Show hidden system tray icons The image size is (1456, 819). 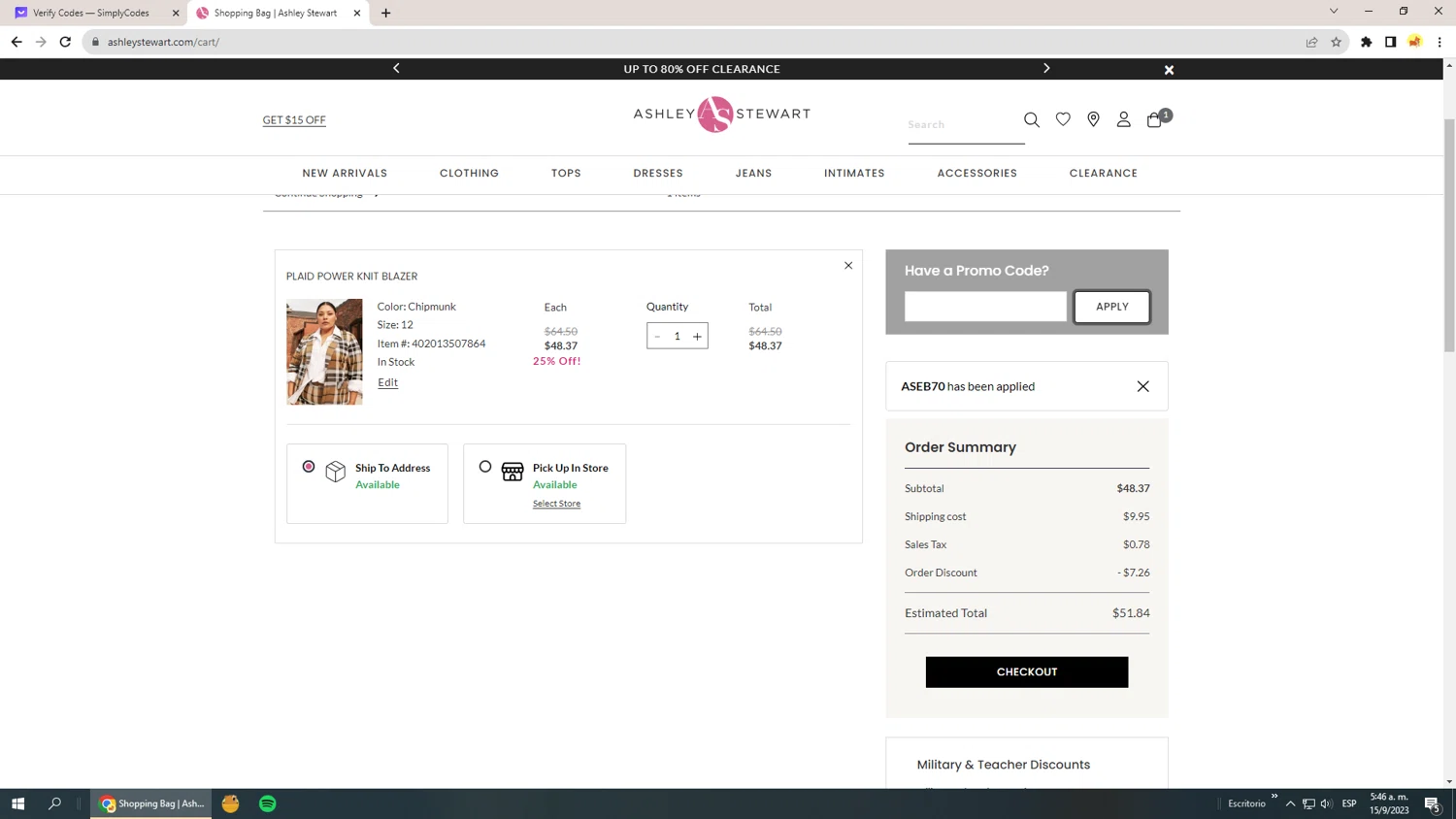tap(1290, 803)
